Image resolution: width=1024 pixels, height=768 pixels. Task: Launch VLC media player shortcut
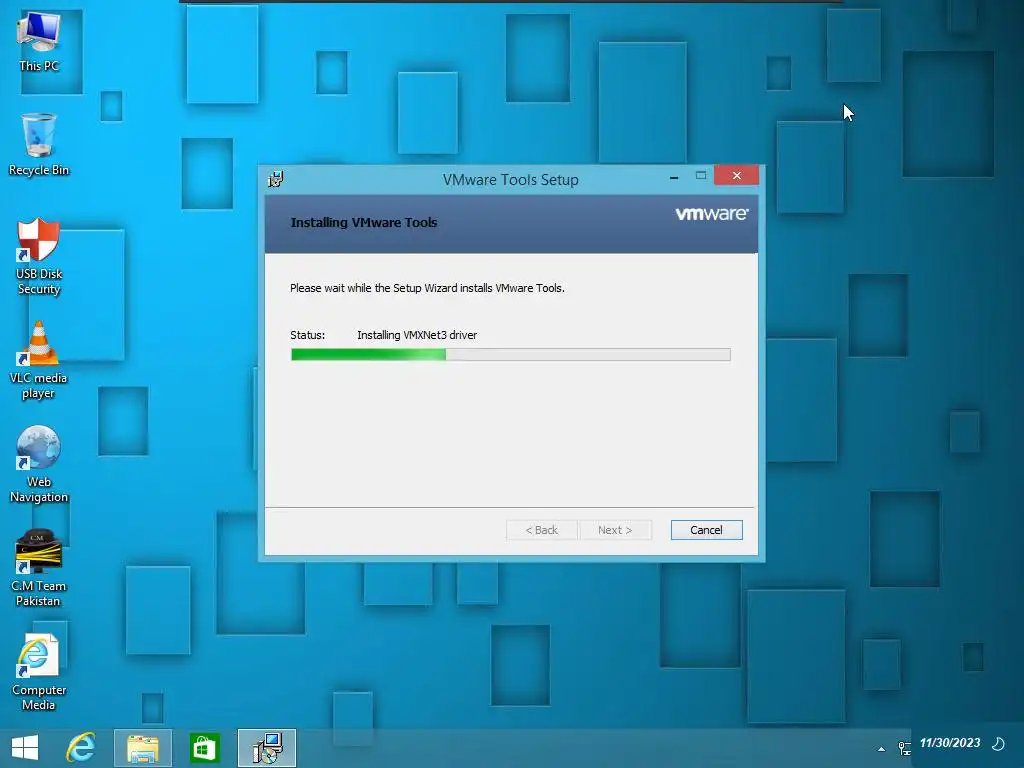39,360
